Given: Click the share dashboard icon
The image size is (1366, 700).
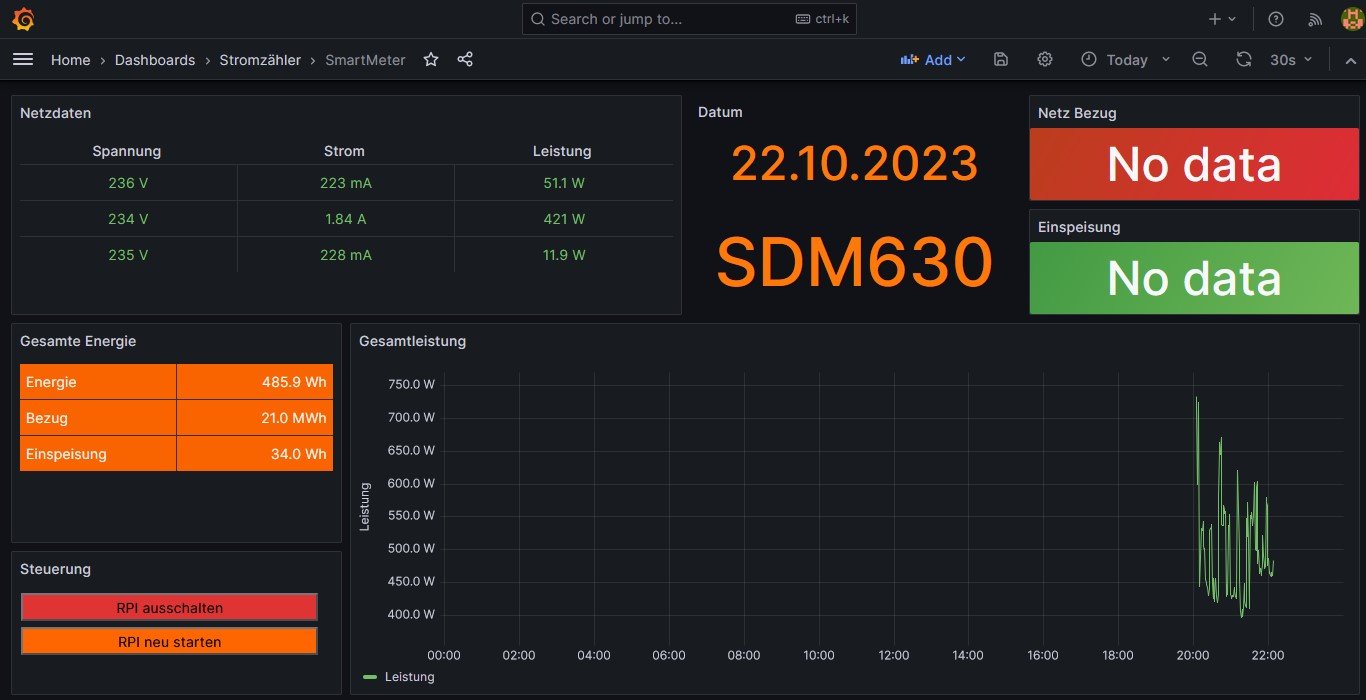Looking at the screenshot, I should pyautogui.click(x=465, y=60).
